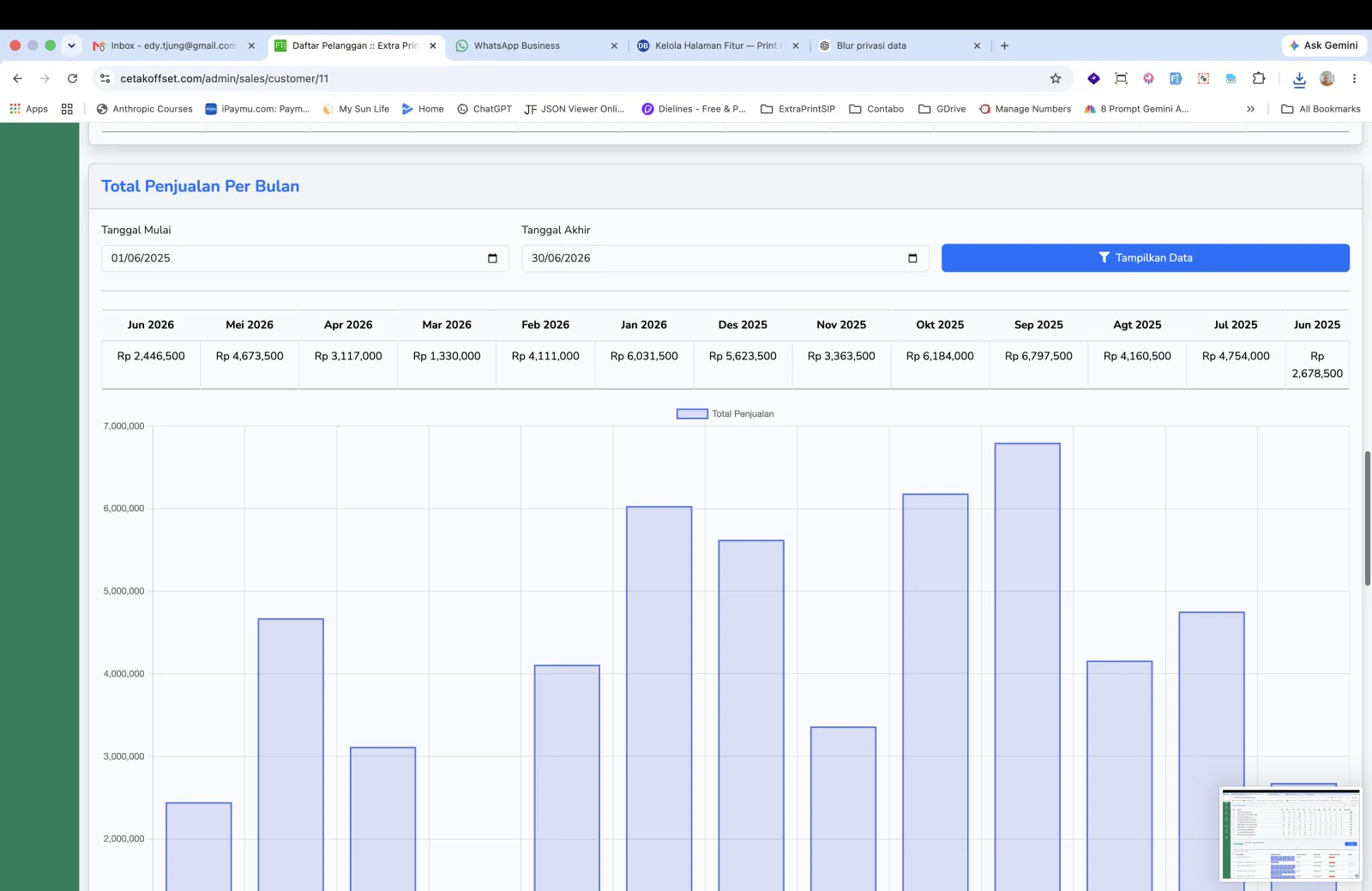Reload the current page
1372x891 pixels.
tap(73, 78)
